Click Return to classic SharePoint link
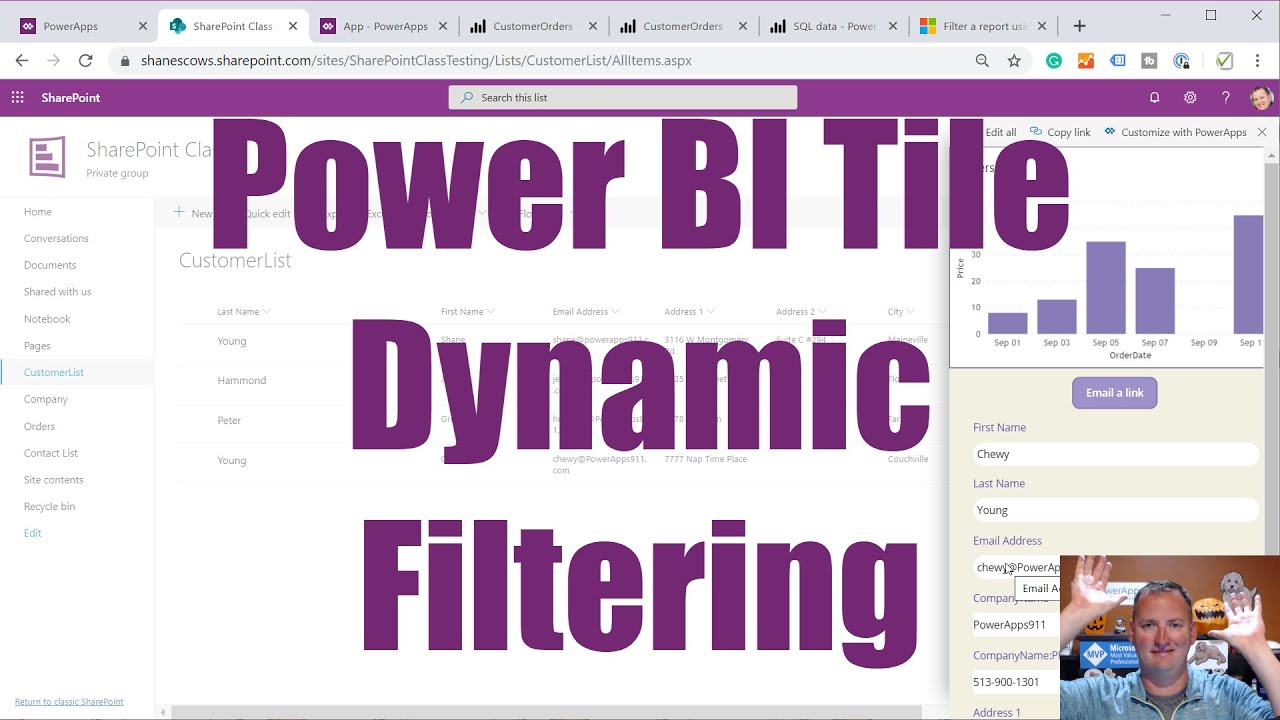The height and width of the screenshot is (720, 1280). pyautogui.click(x=69, y=702)
